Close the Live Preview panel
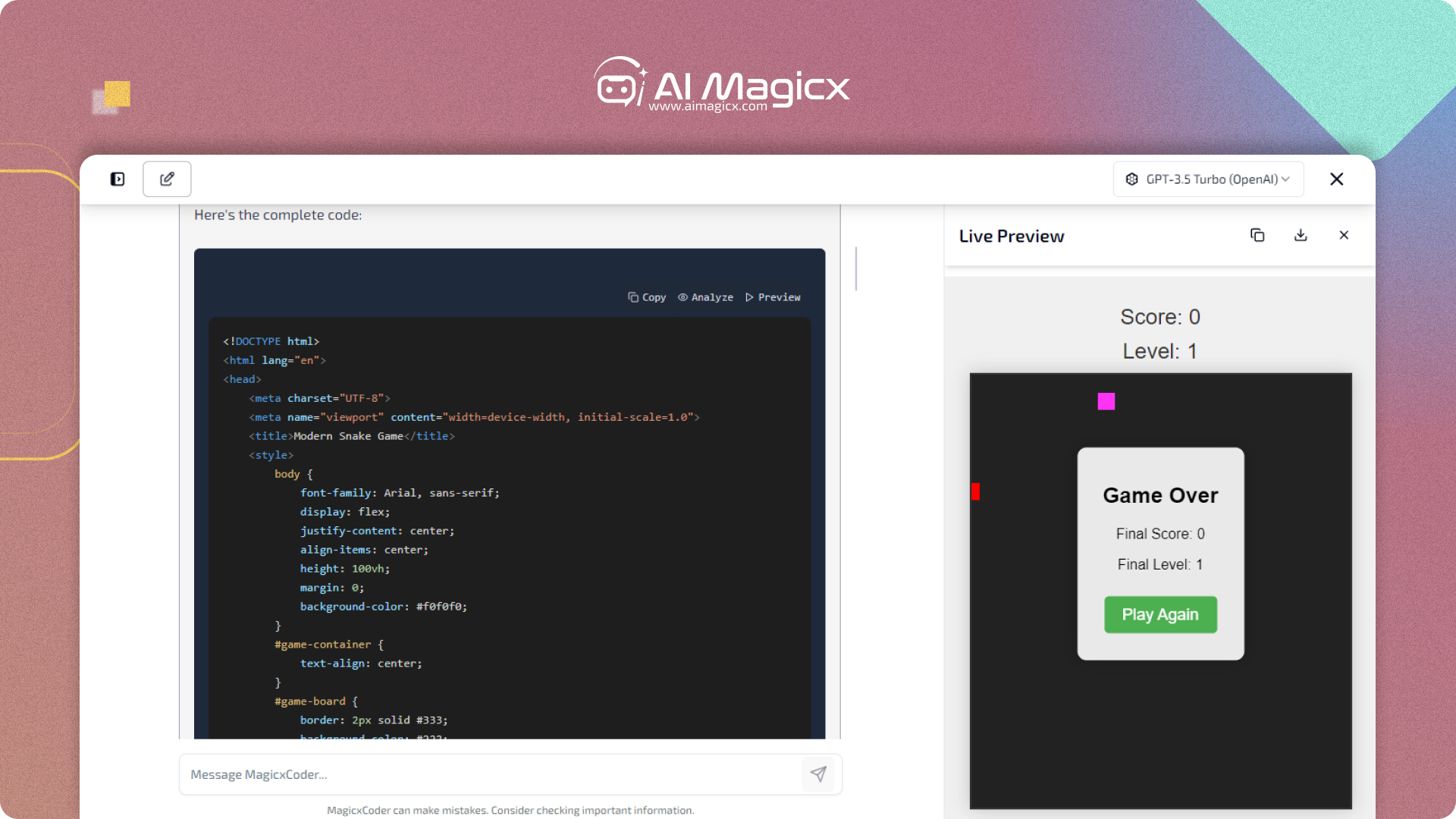The height and width of the screenshot is (819, 1456). pos(1344,235)
